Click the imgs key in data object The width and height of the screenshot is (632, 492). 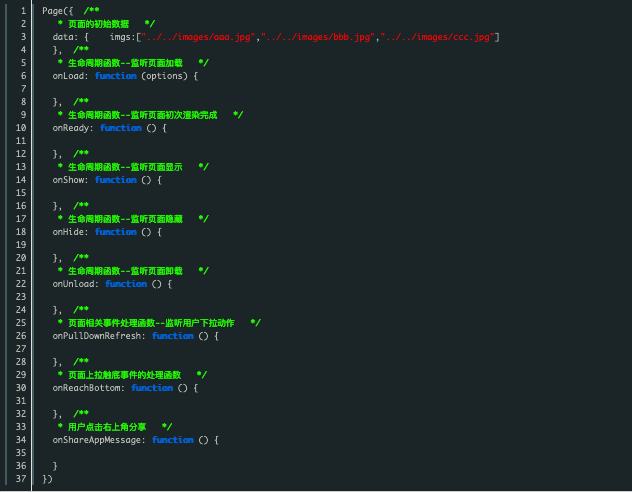[122, 37]
